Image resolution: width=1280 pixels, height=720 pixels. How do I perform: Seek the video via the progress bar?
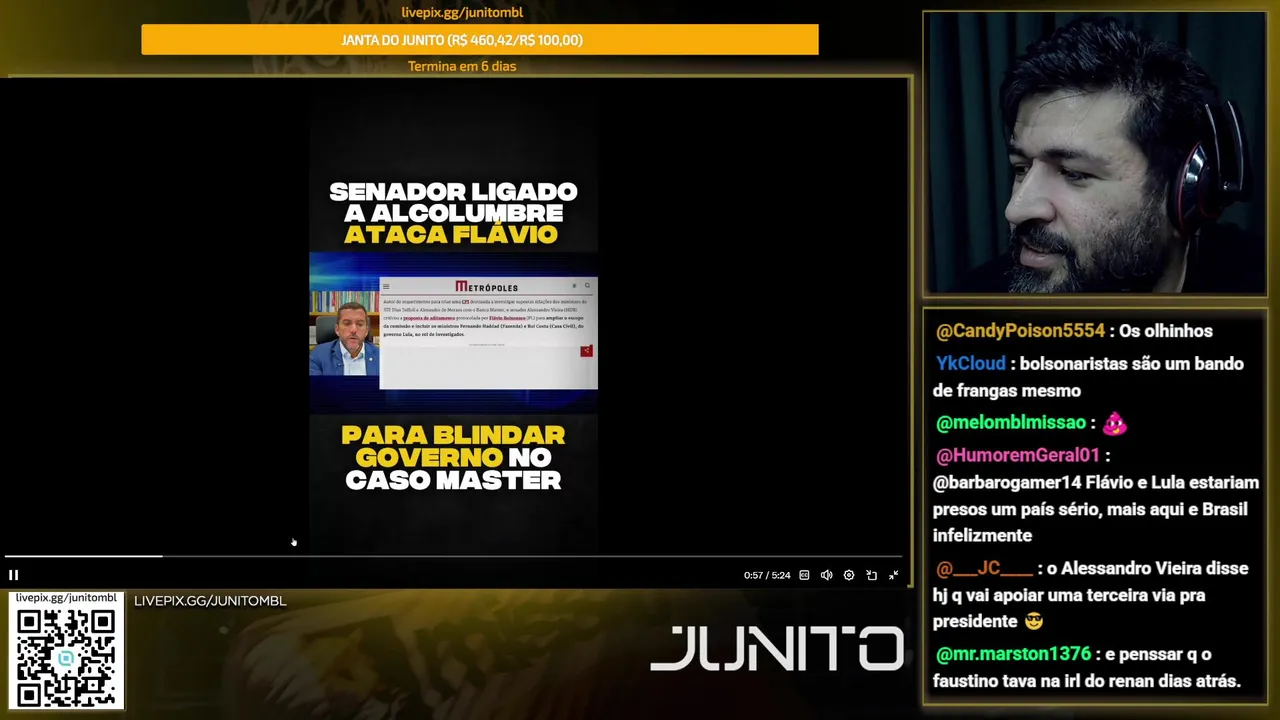453,556
